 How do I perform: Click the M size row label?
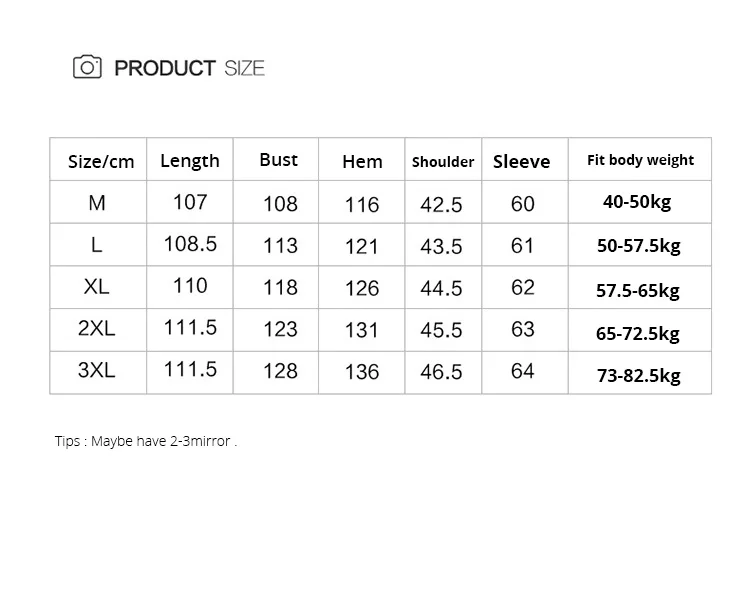tap(97, 203)
